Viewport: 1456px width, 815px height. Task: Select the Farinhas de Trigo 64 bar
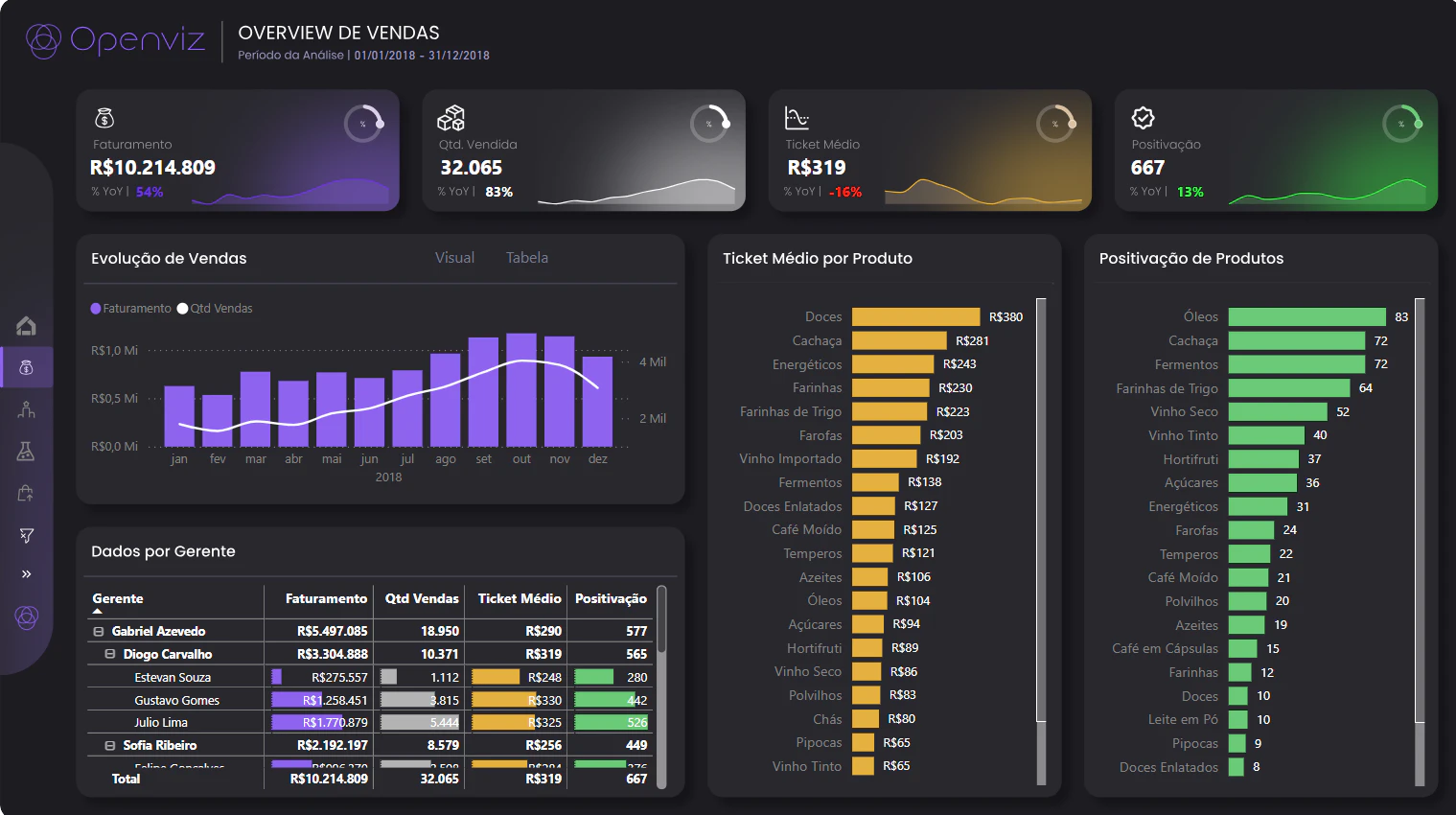[1289, 388]
